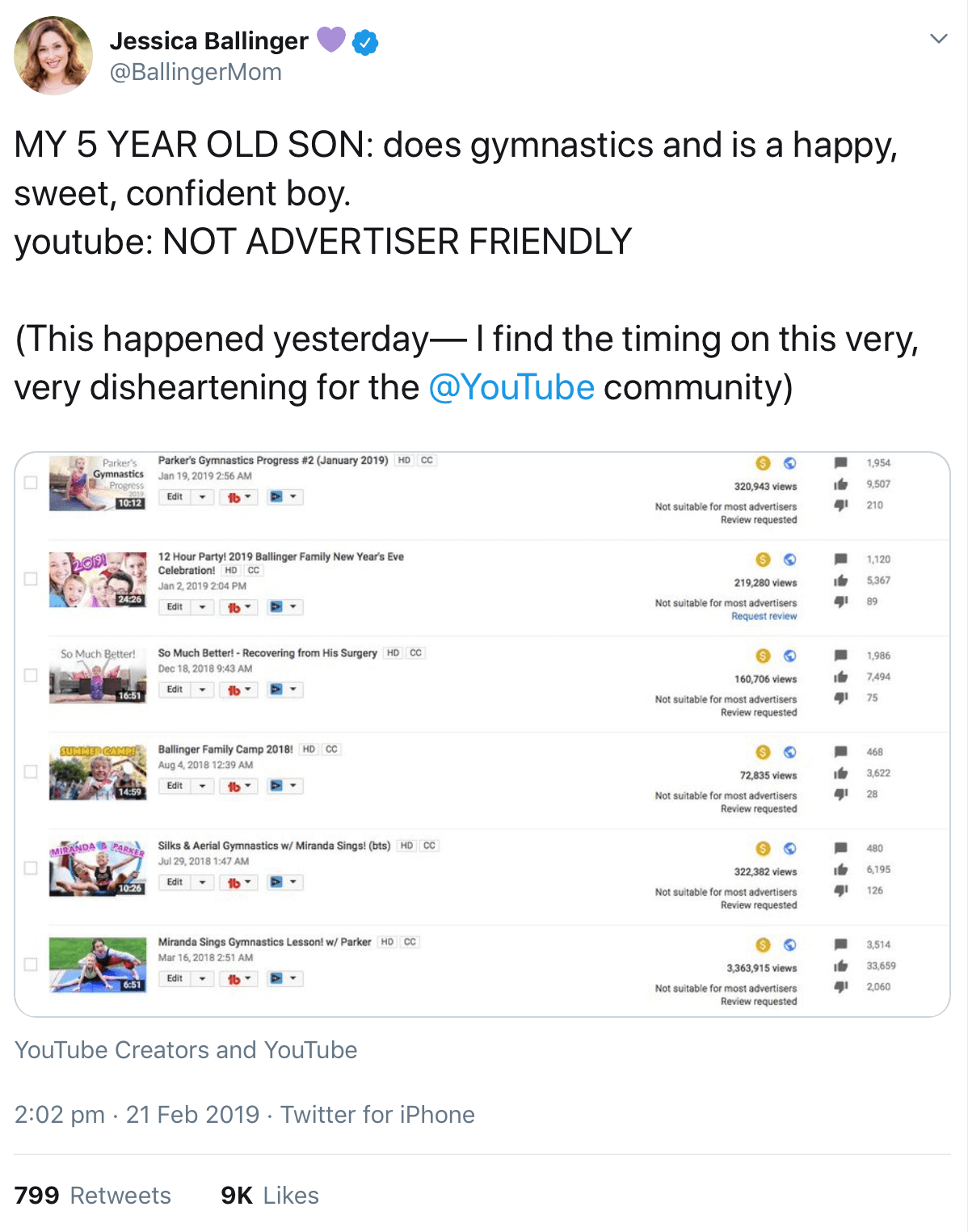
Task: Click the yellow monetization dollar icon for Parker's Gymnastics Progress #2
Action: 763,463
